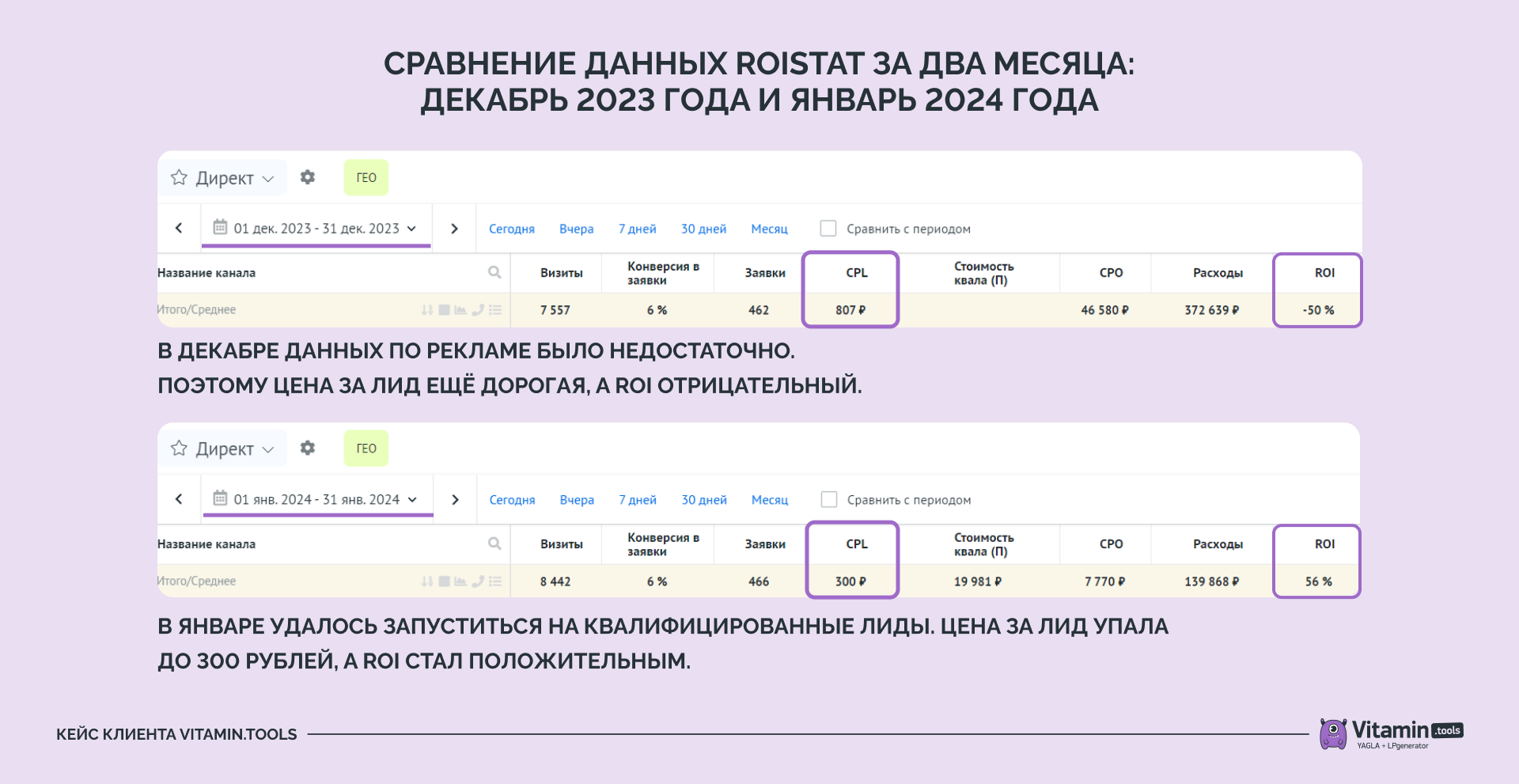Viewport: 1519px width, 784px height.
Task: Select 7 дней in the December panel
Action: point(638,229)
